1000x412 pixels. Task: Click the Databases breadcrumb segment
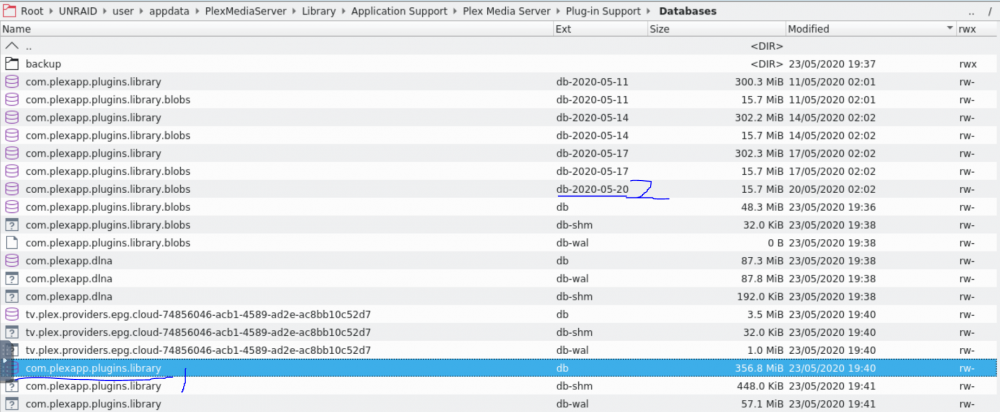688,11
